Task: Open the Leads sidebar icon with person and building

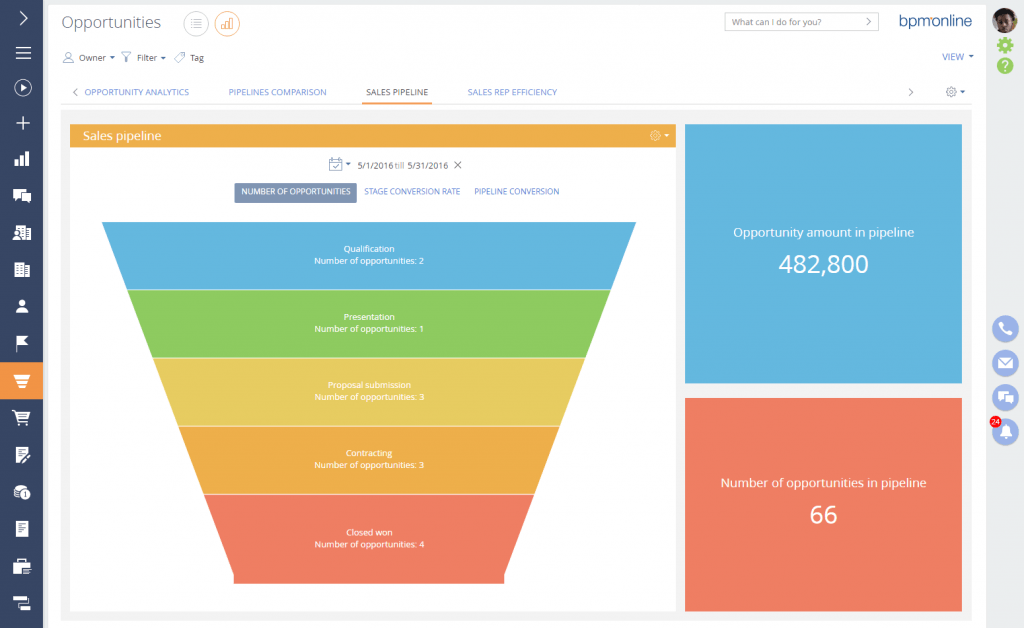Action: pos(22,232)
